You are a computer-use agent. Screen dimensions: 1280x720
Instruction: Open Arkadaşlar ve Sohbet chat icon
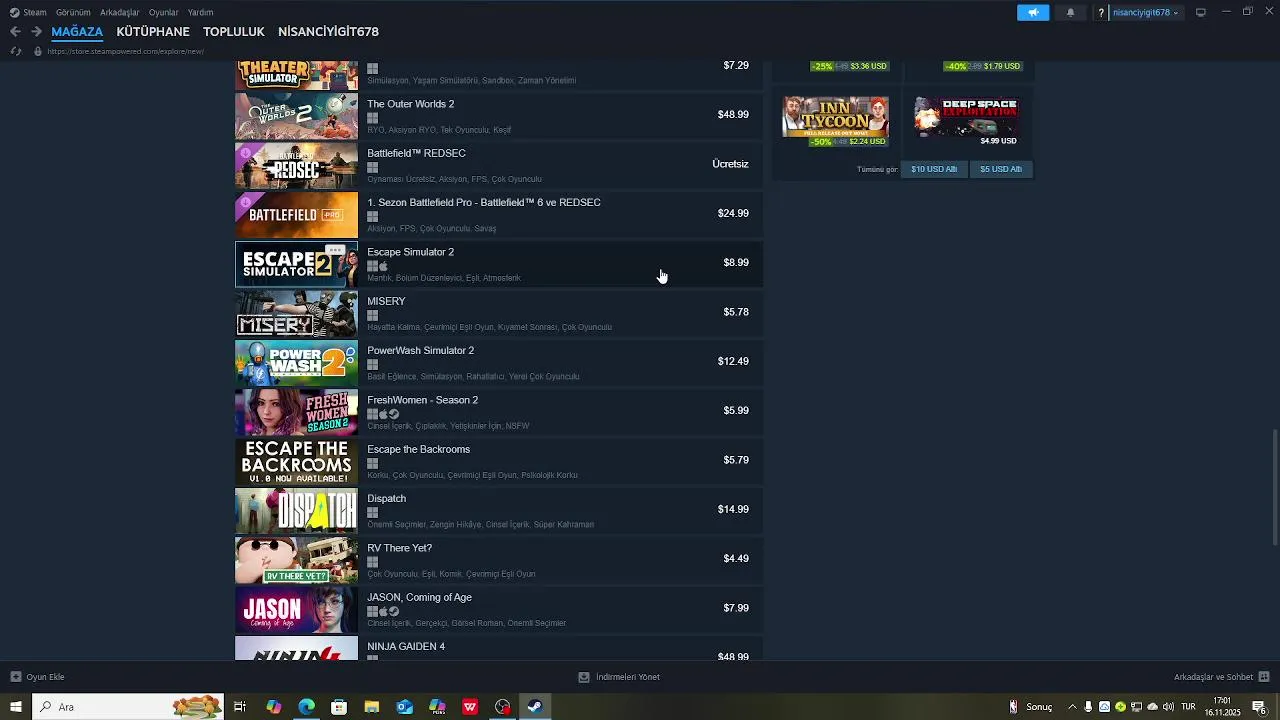[x=1264, y=677]
